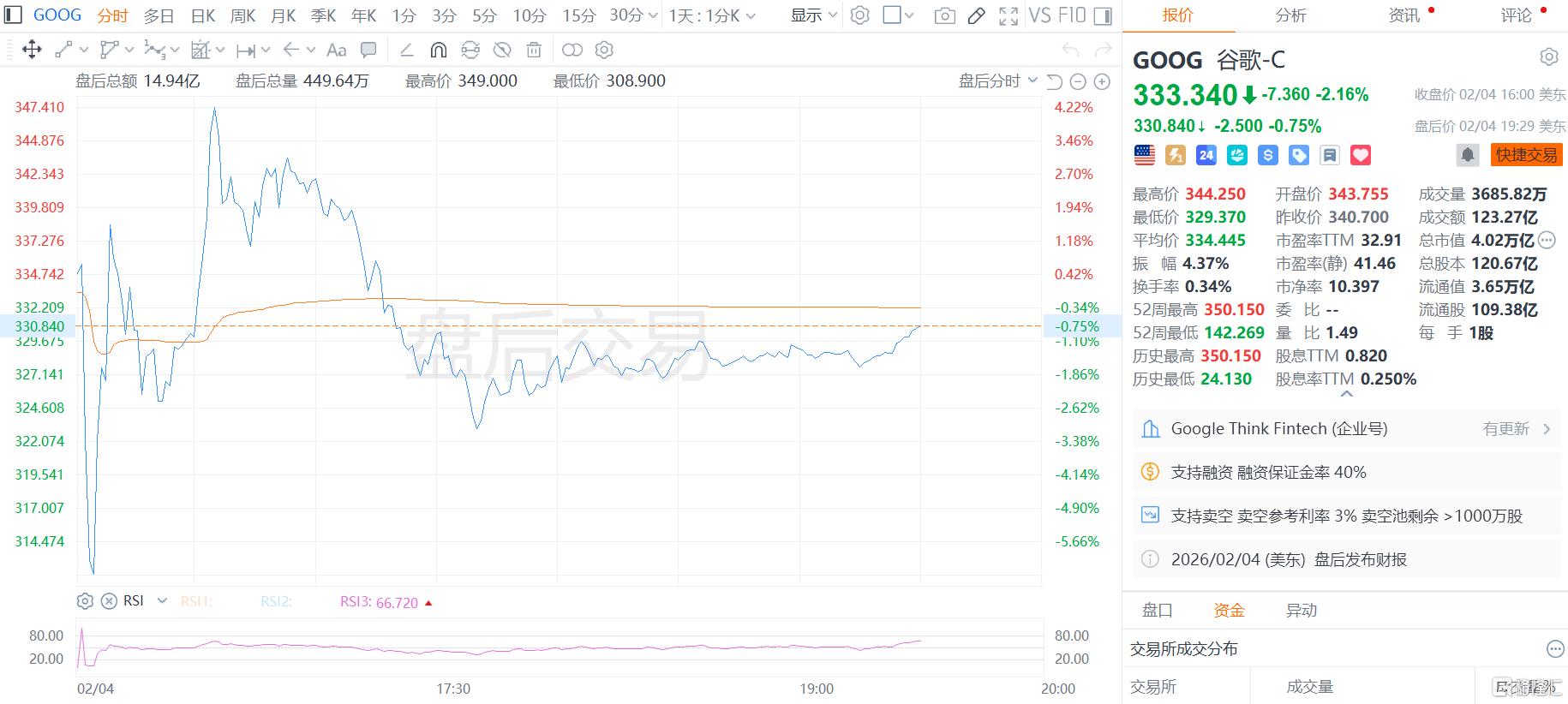
Task: Click the camera screenshot icon
Action: pyautogui.click(x=944, y=15)
